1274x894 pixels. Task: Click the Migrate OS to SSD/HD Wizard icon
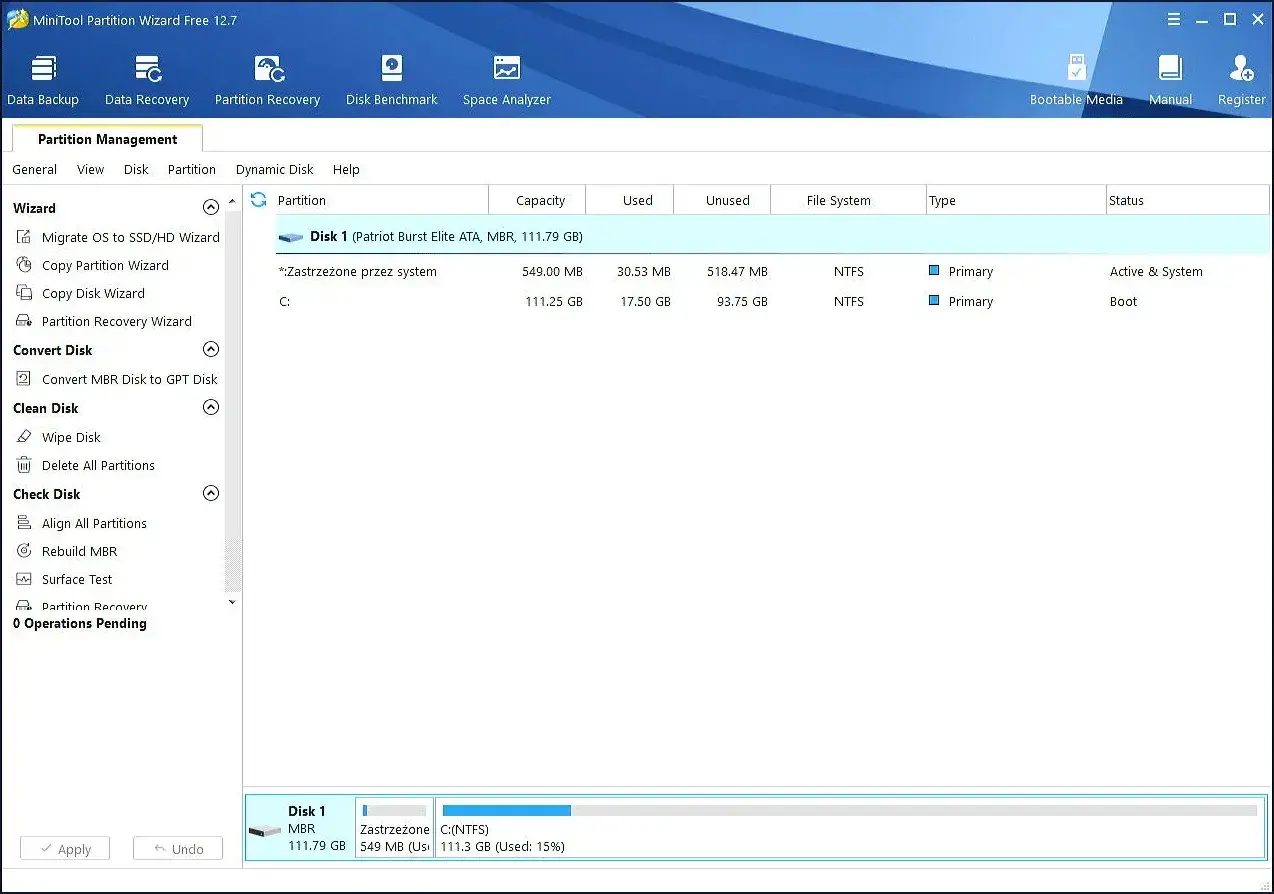pos(24,237)
